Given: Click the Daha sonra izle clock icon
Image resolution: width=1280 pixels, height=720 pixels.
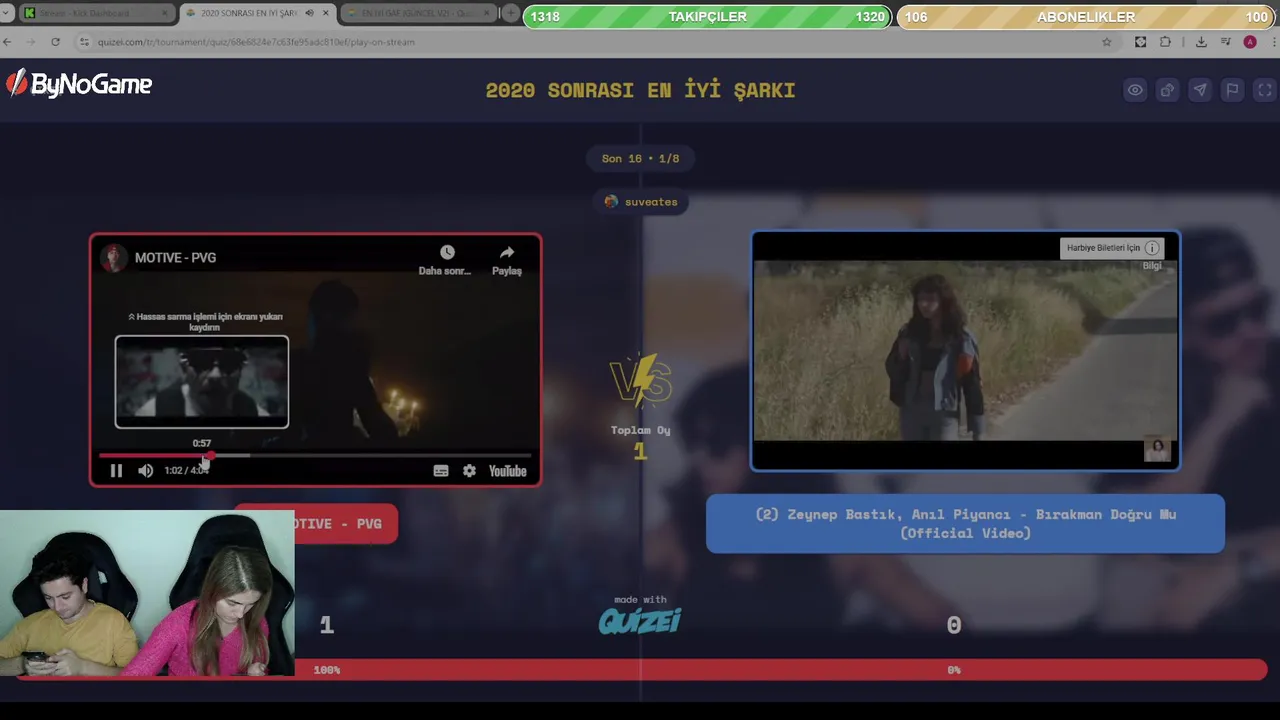Looking at the screenshot, I should click(x=446, y=253).
